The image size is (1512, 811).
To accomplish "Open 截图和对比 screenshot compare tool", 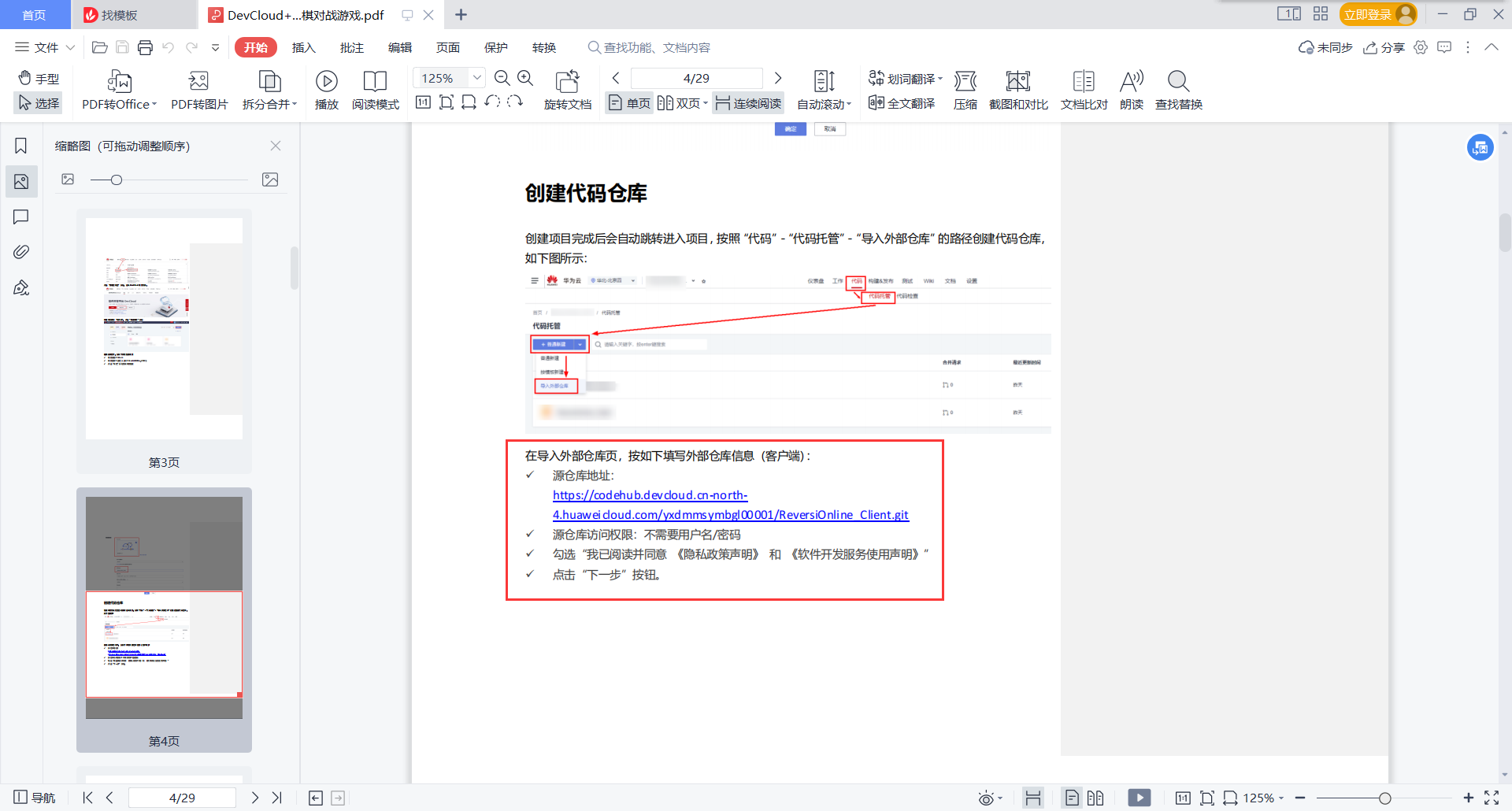I will tap(1017, 89).
